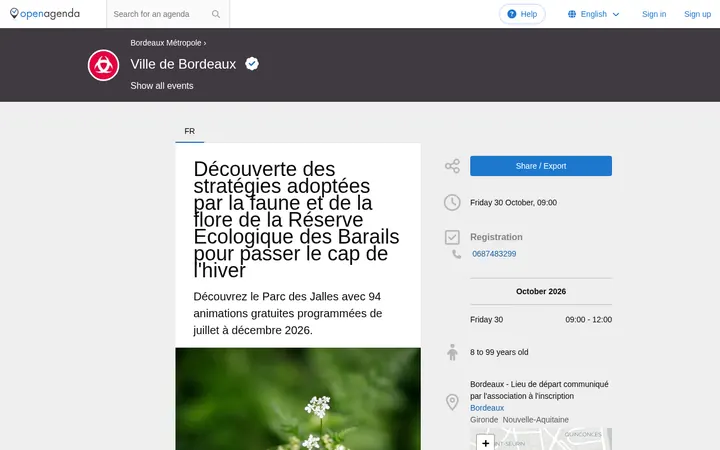The image size is (720, 450).
Task: Open the Ville de Bordeaux agenda title
Action: (183, 64)
